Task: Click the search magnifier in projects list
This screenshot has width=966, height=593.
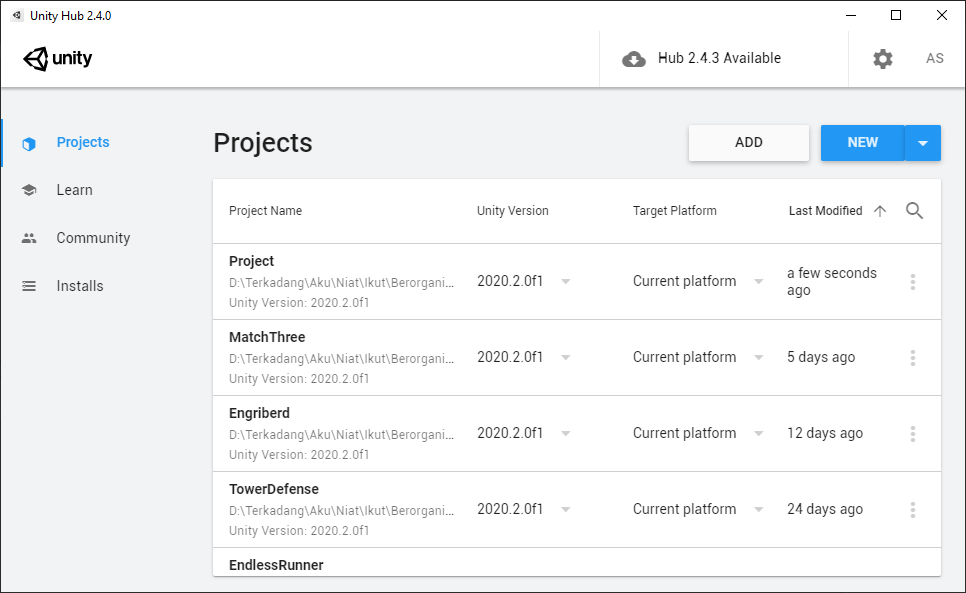Action: (914, 211)
